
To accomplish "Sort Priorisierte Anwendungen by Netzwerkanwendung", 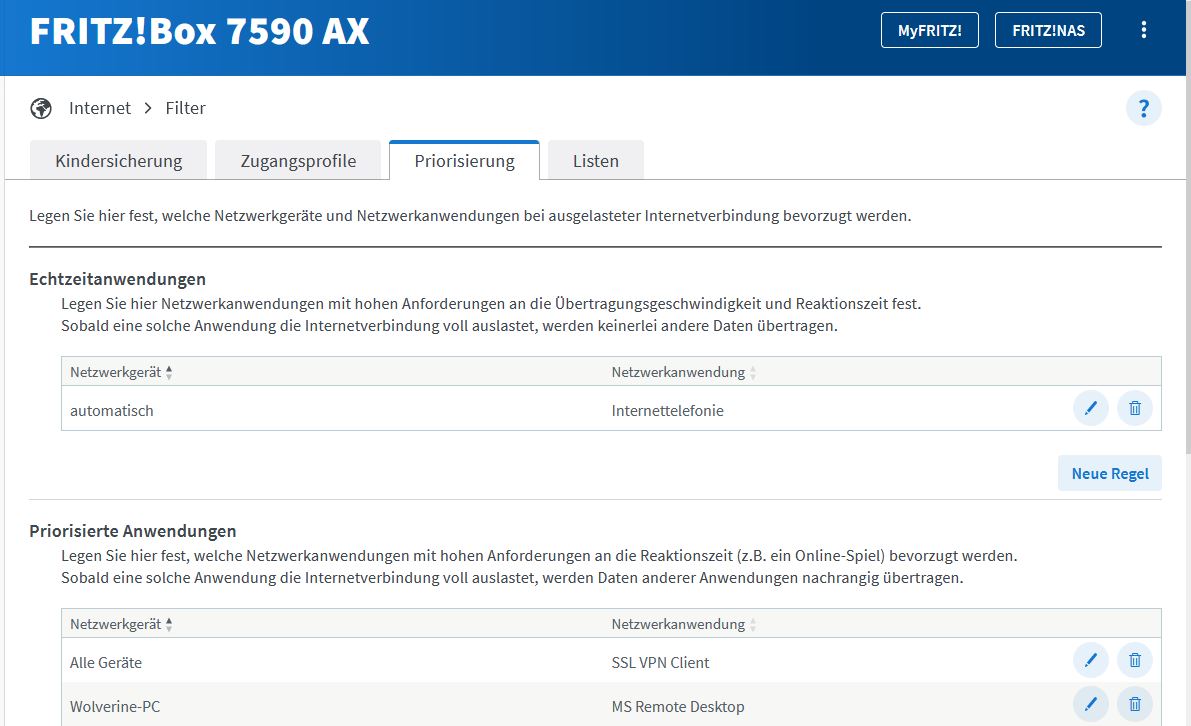I will (x=684, y=624).
